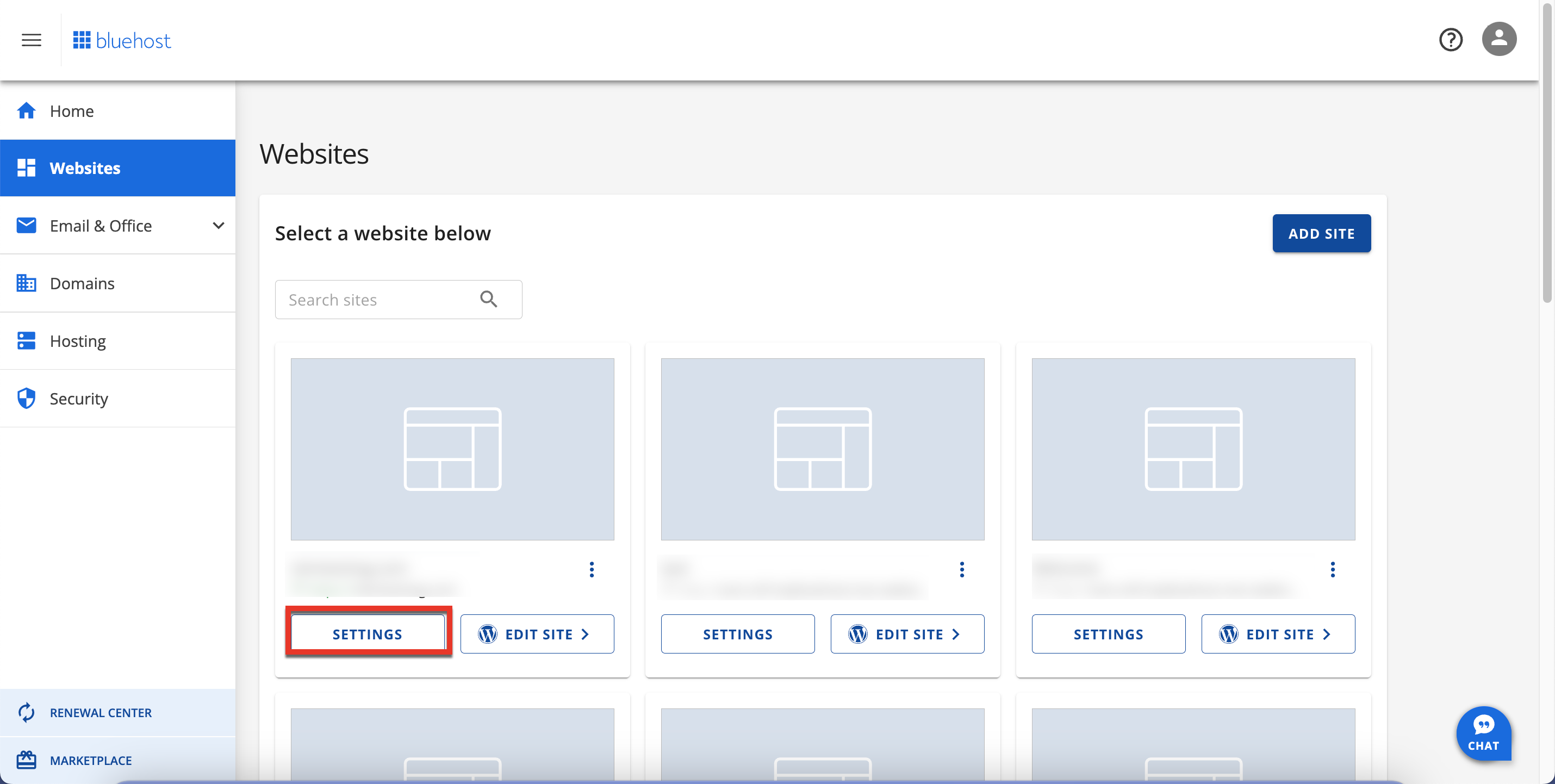This screenshot has height=784, width=1555.
Task: Click the Websites grid icon
Action: [x=26, y=168]
